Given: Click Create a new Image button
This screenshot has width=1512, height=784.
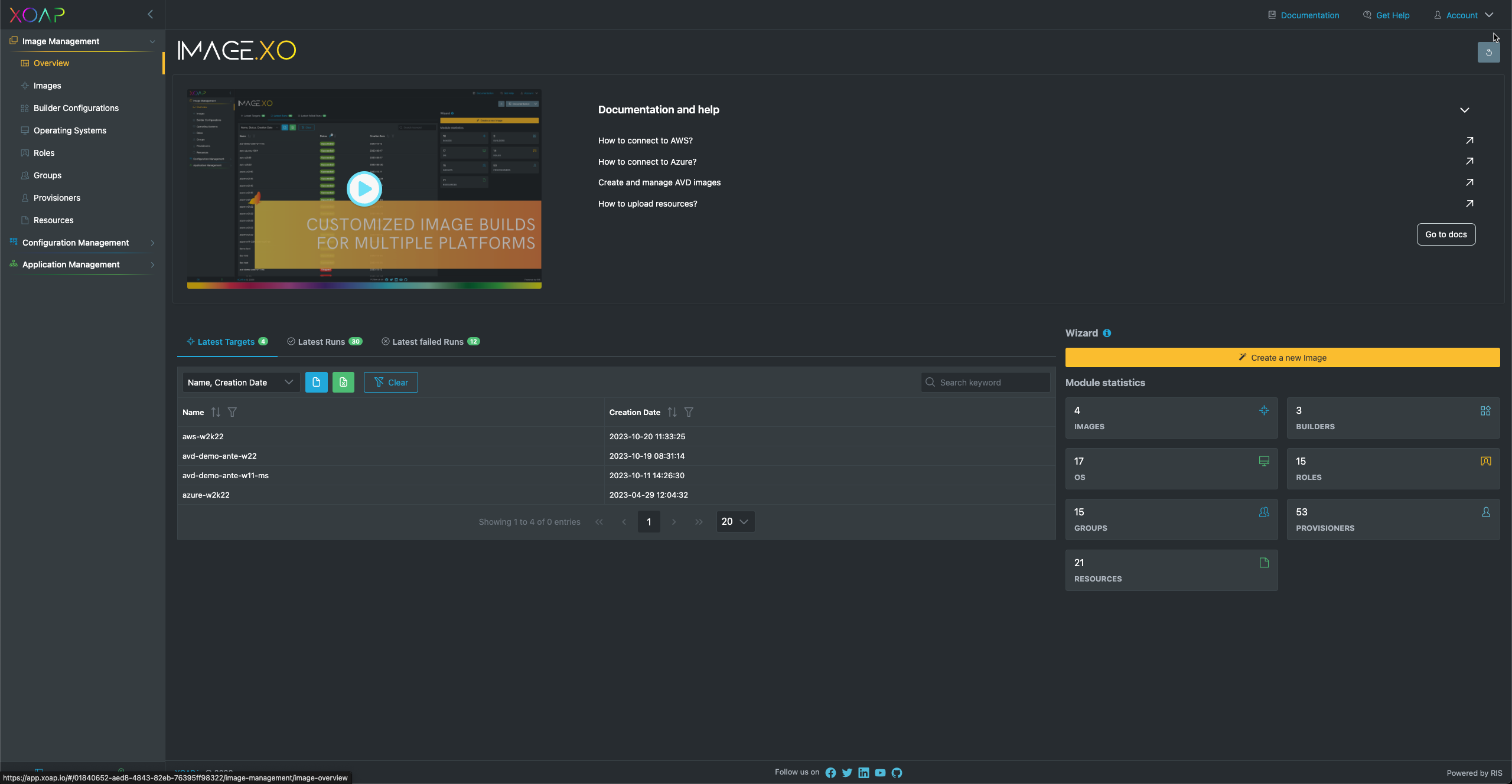Looking at the screenshot, I should [1282, 358].
